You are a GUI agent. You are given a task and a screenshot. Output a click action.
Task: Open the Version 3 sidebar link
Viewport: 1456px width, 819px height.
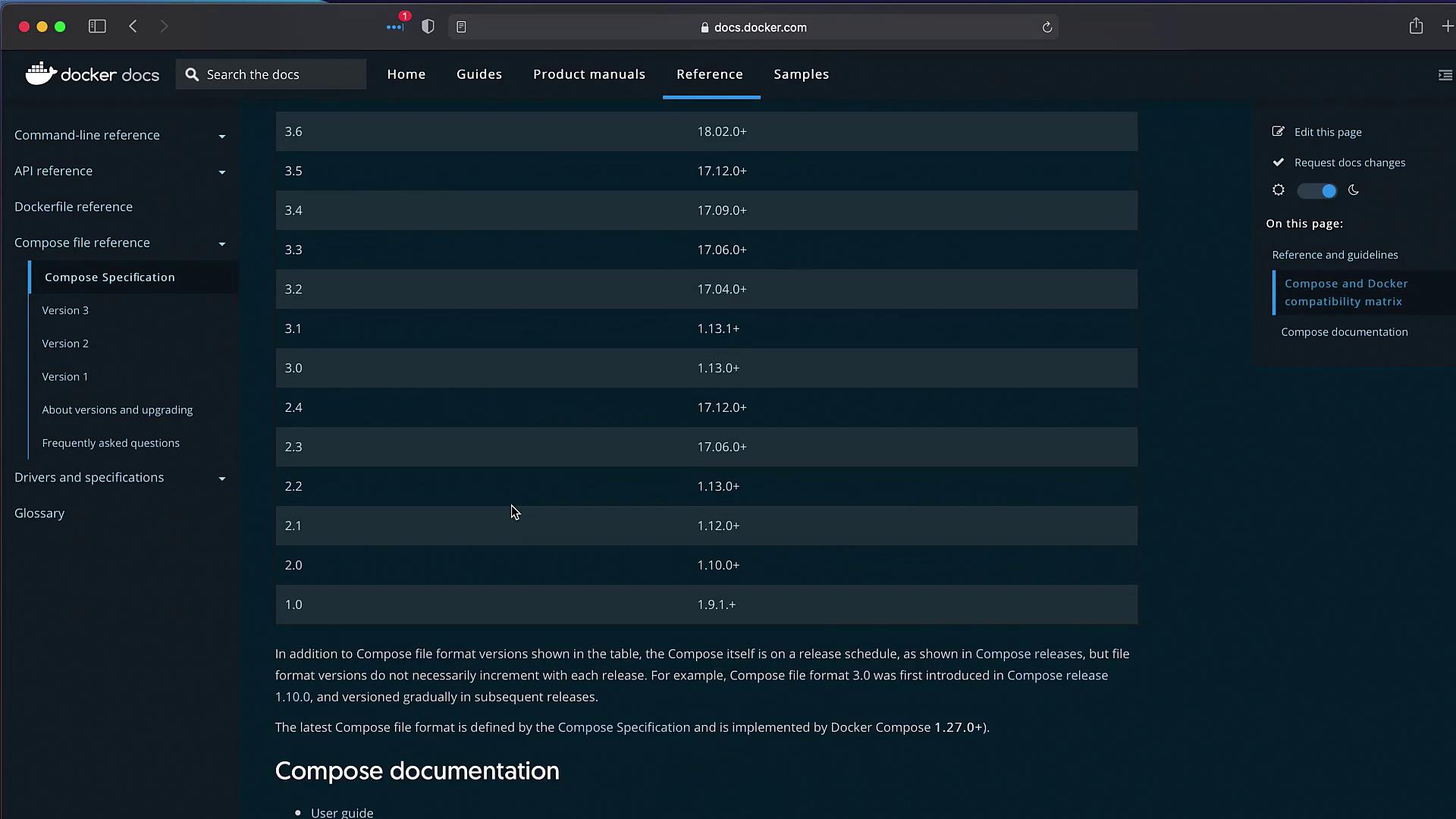(65, 310)
